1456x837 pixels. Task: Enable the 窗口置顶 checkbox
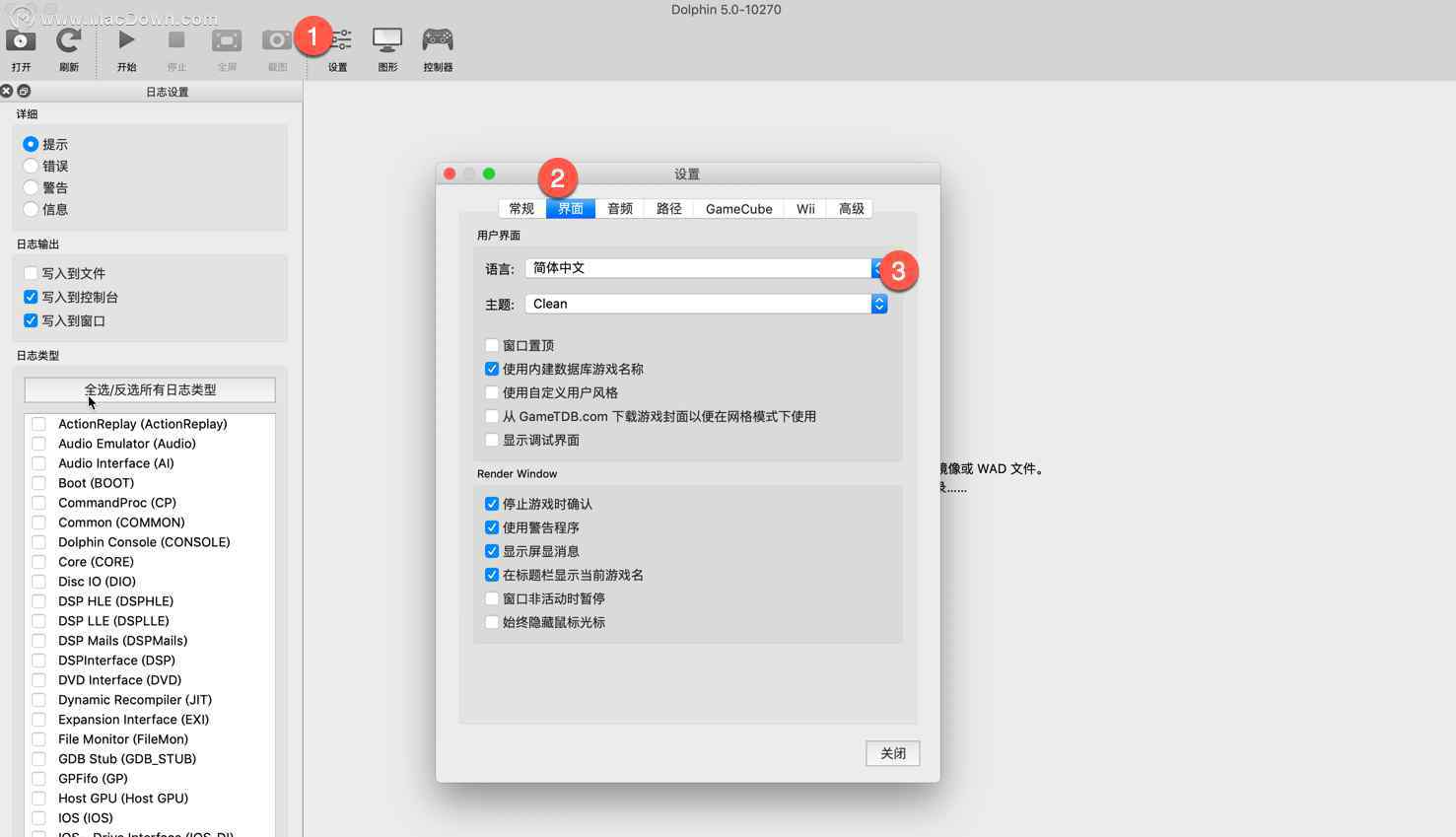492,345
